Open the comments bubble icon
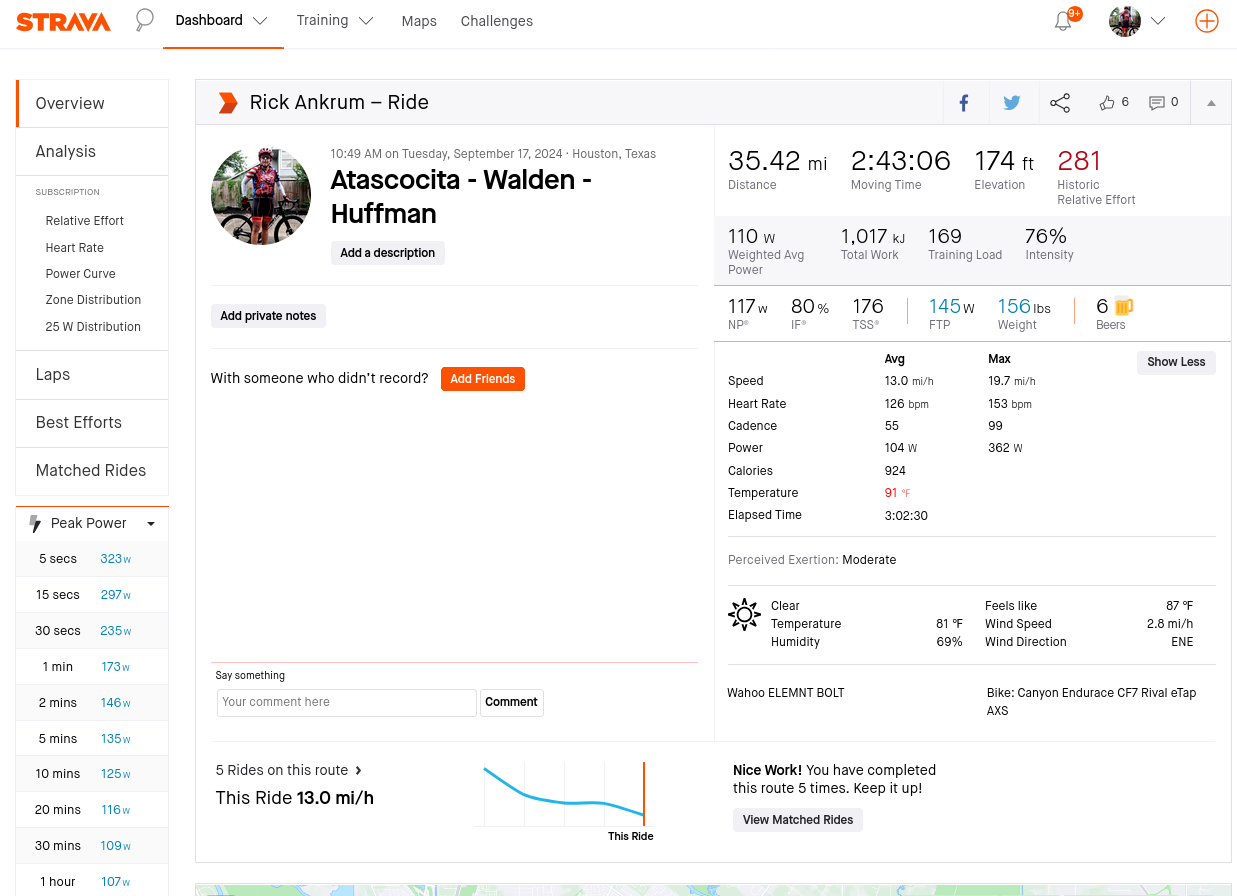1237x896 pixels. coord(1157,103)
